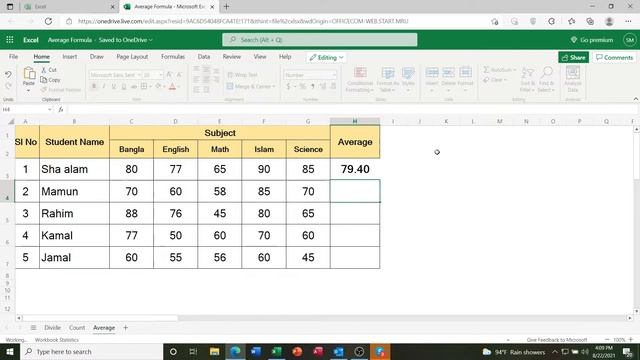Screen dimensions: 640x360
Task: Click the Delete cells icon
Action: click(448, 73)
